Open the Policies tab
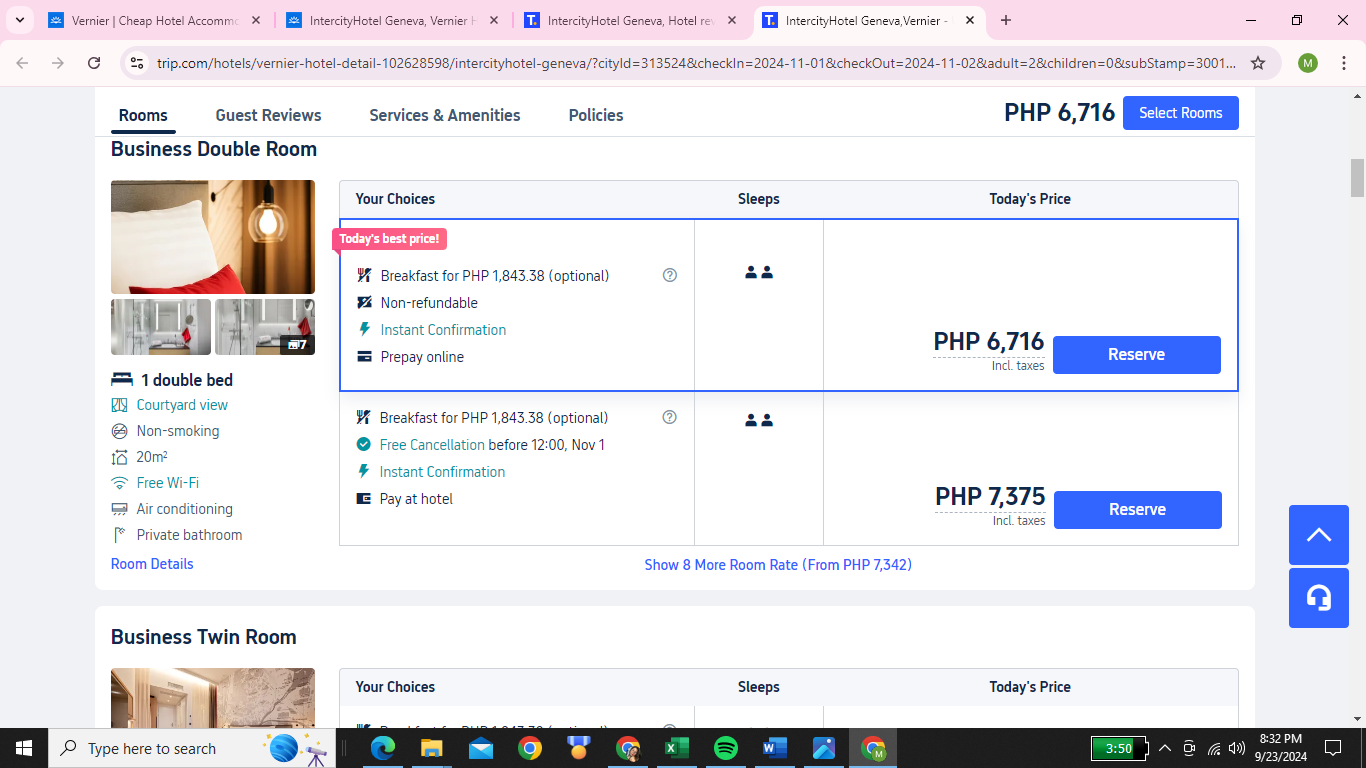Screen dimensions: 1366x768 [596, 115]
